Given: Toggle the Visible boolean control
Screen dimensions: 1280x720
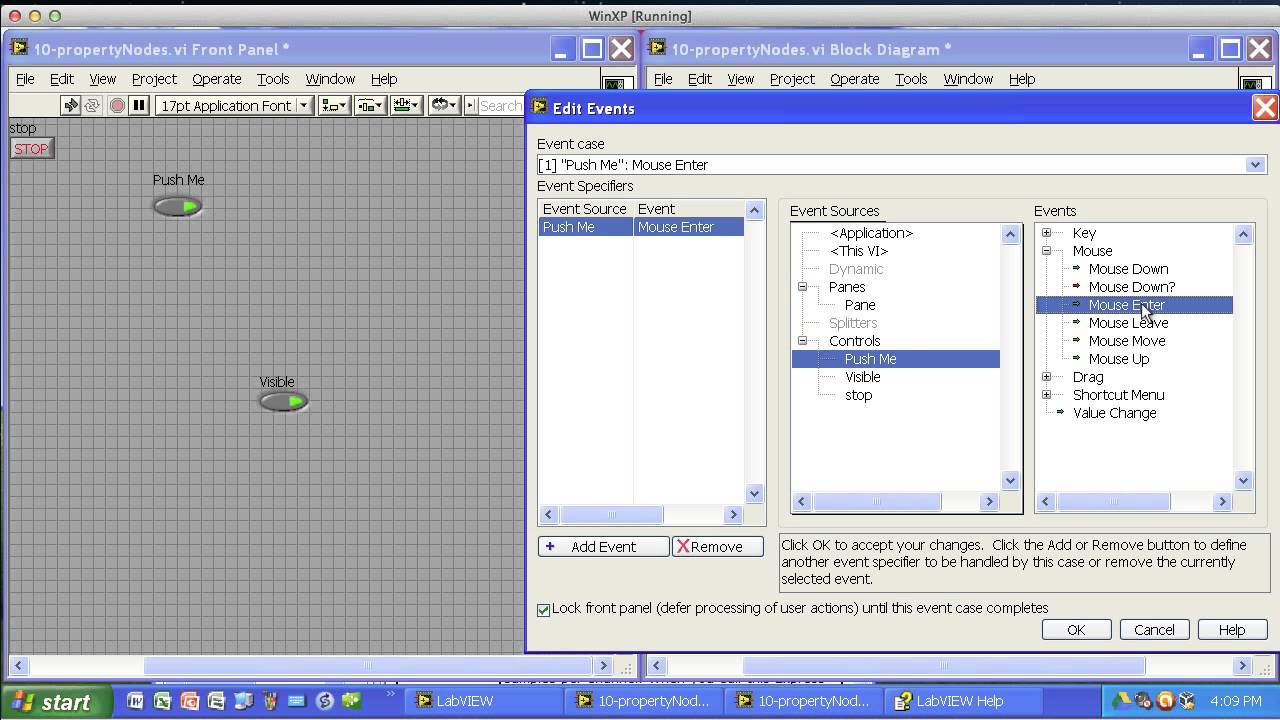Looking at the screenshot, I should click(283, 401).
